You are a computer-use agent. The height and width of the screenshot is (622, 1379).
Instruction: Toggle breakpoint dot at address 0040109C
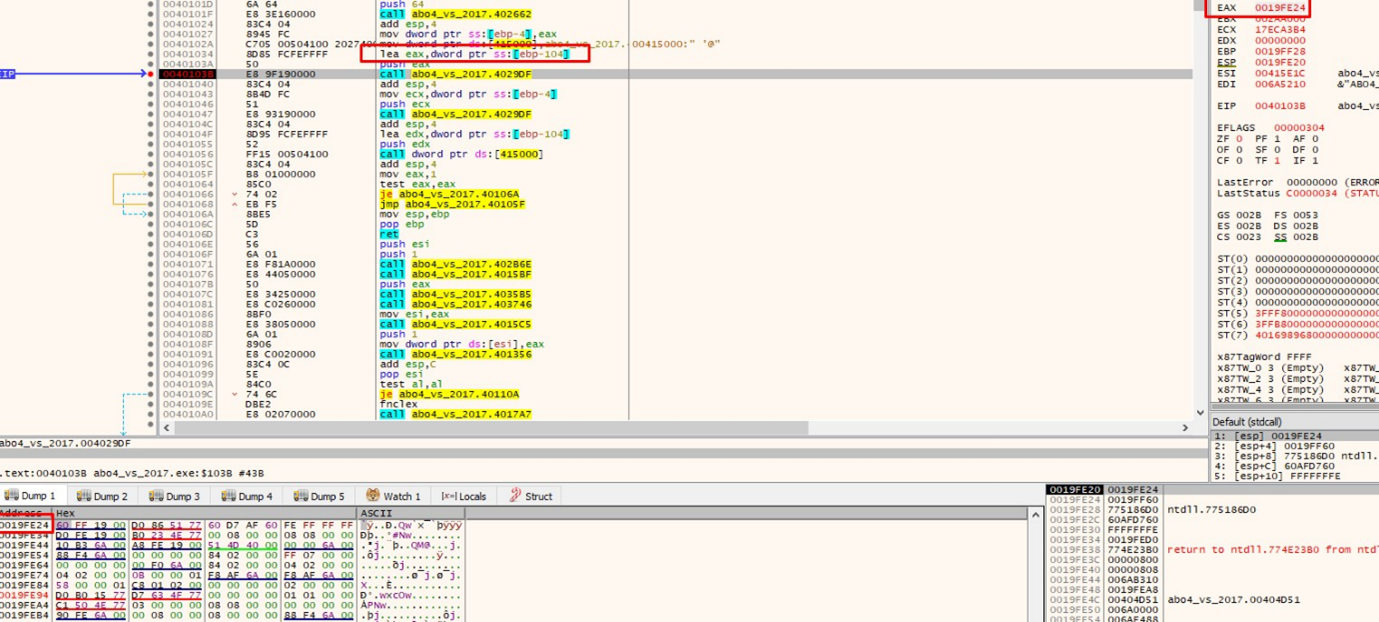(151, 394)
